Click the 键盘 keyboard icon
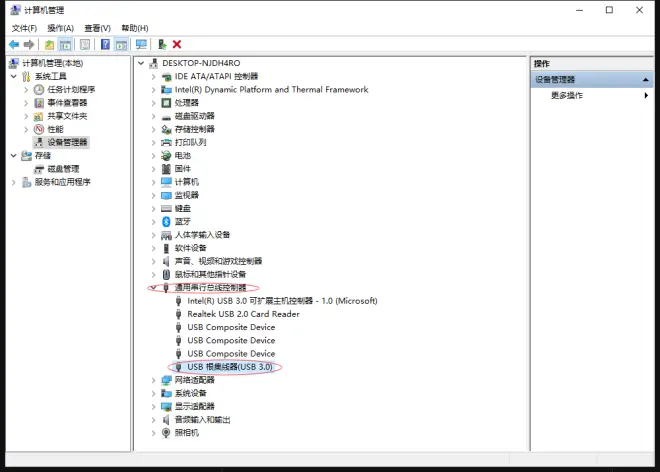Screen dimensions: 660x472 [166, 208]
